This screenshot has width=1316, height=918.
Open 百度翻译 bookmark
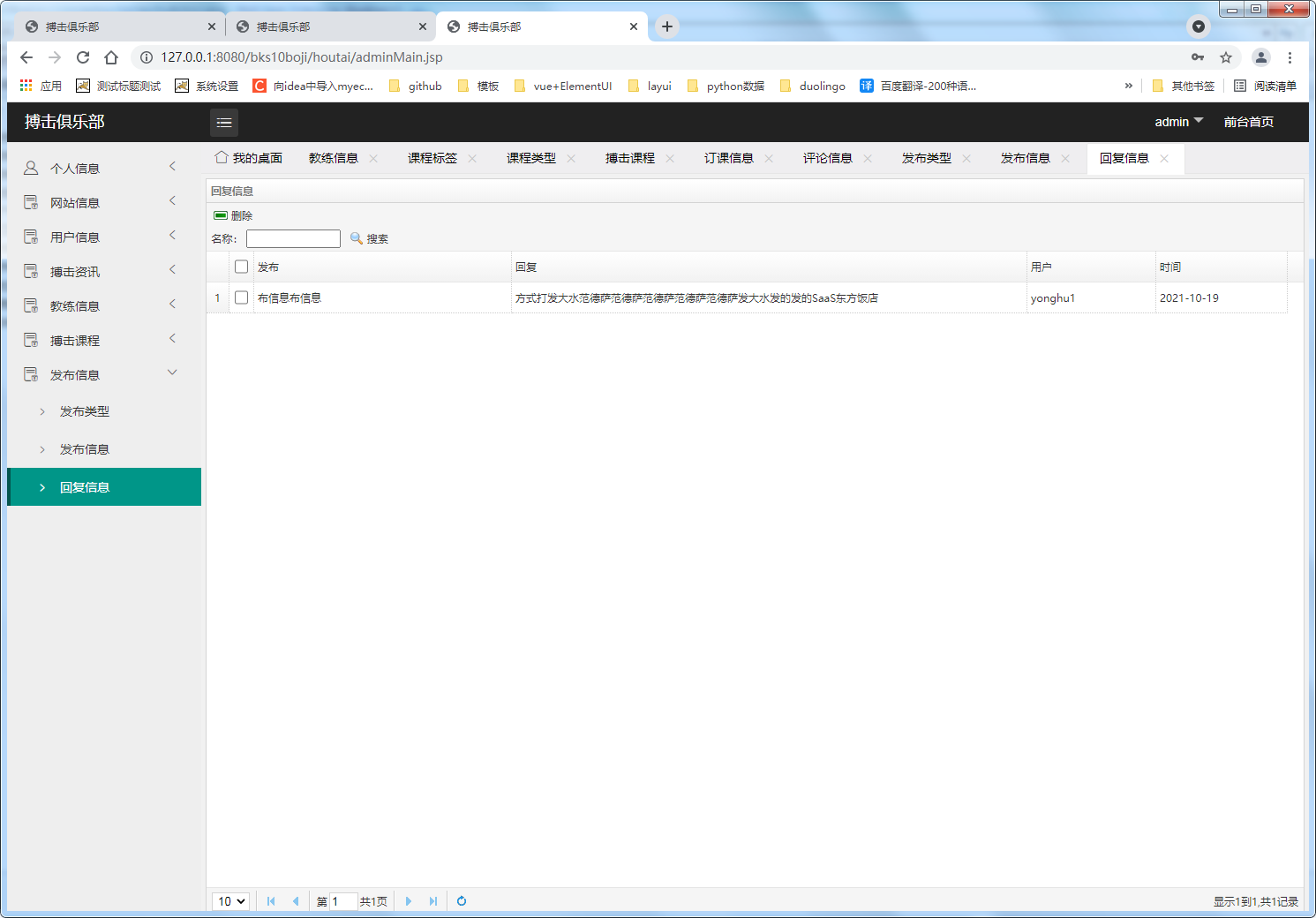pyautogui.click(x=918, y=86)
